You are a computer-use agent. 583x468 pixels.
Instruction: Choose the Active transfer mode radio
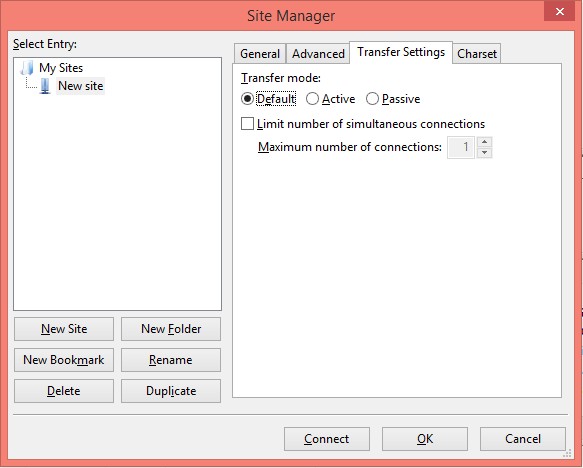(312, 99)
